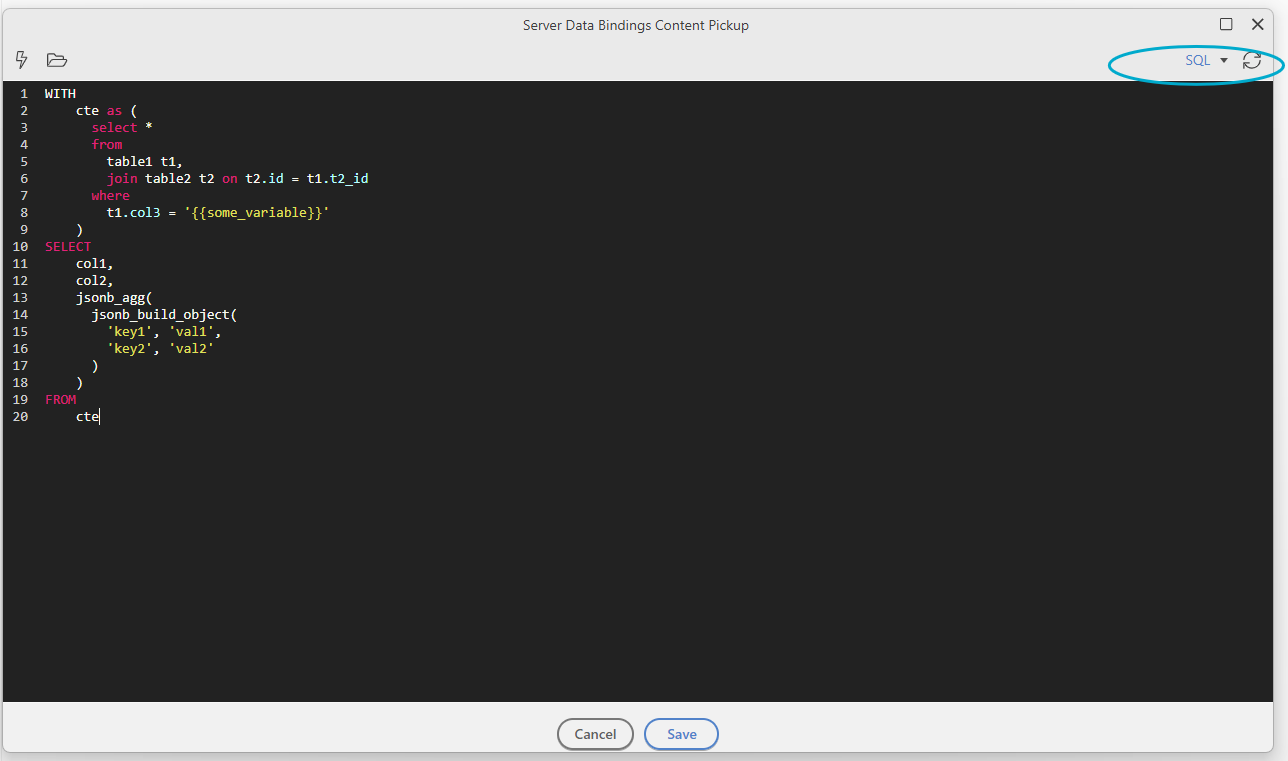Image resolution: width=1288 pixels, height=761 pixels.
Task: Open the SQL language dropdown
Action: (1206, 61)
